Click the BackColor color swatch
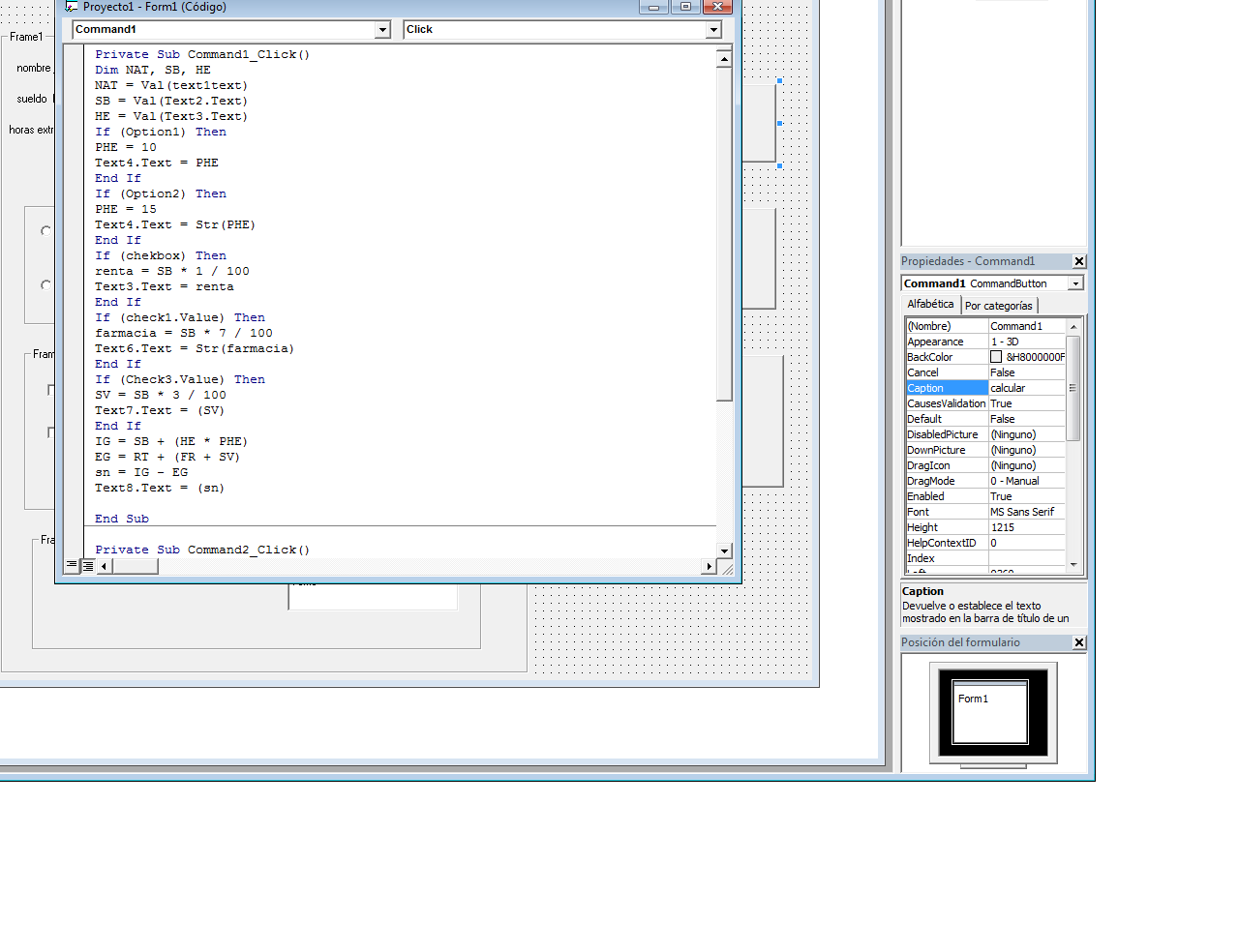The width and height of the screenshot is (1239, 952). (996, 357)
